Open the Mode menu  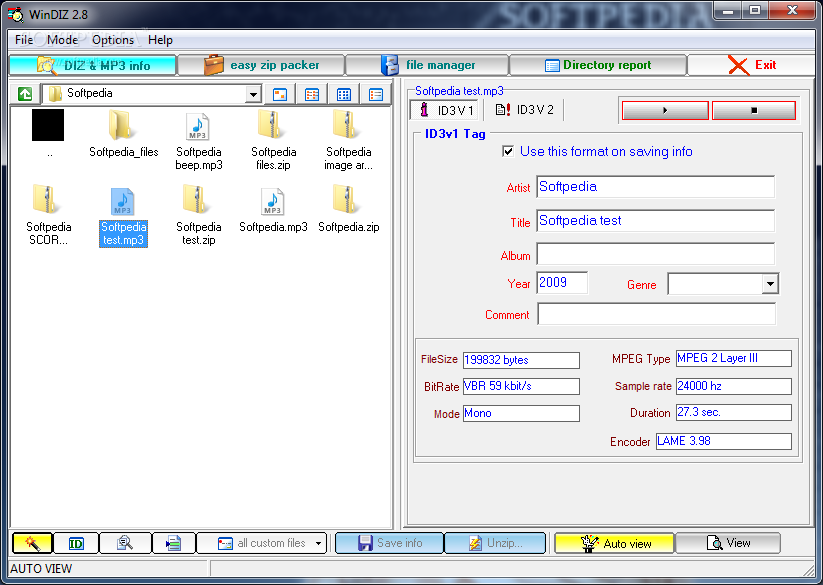coord(62,40)
